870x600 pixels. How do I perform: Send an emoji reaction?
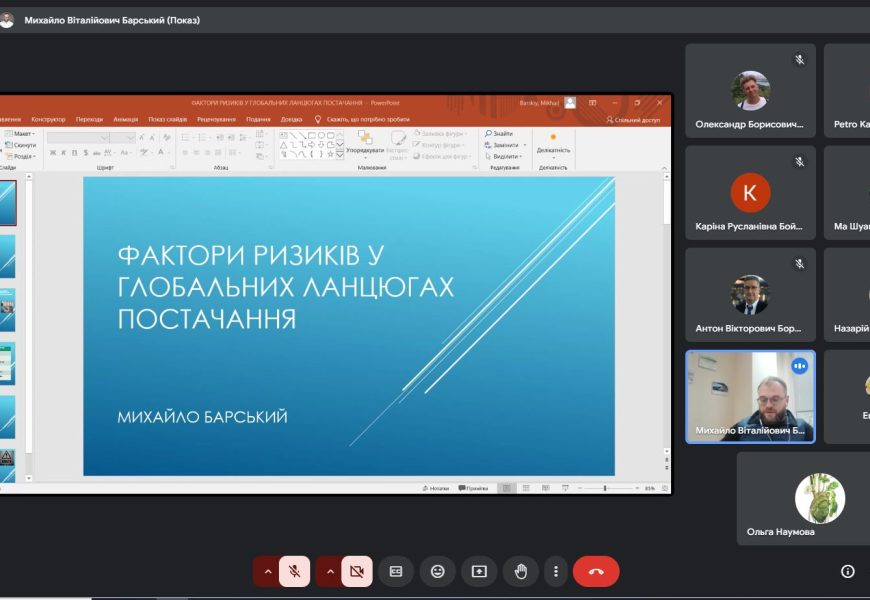tap(437, 571)
